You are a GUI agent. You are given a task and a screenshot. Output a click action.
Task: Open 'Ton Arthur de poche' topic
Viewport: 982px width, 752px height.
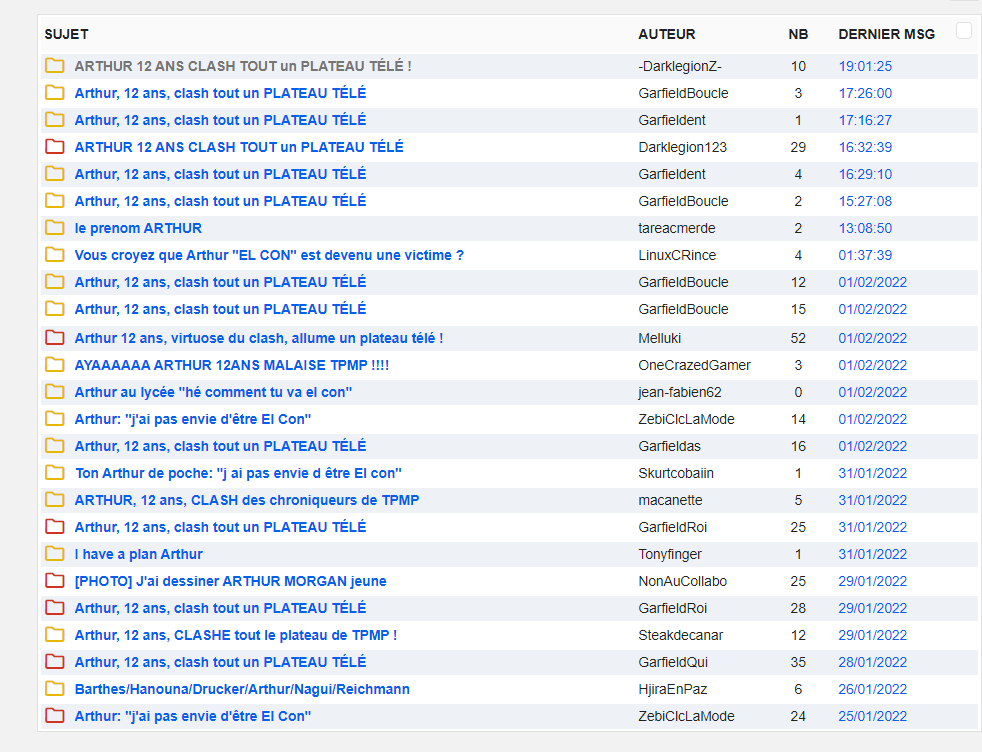tap(238, 473)
